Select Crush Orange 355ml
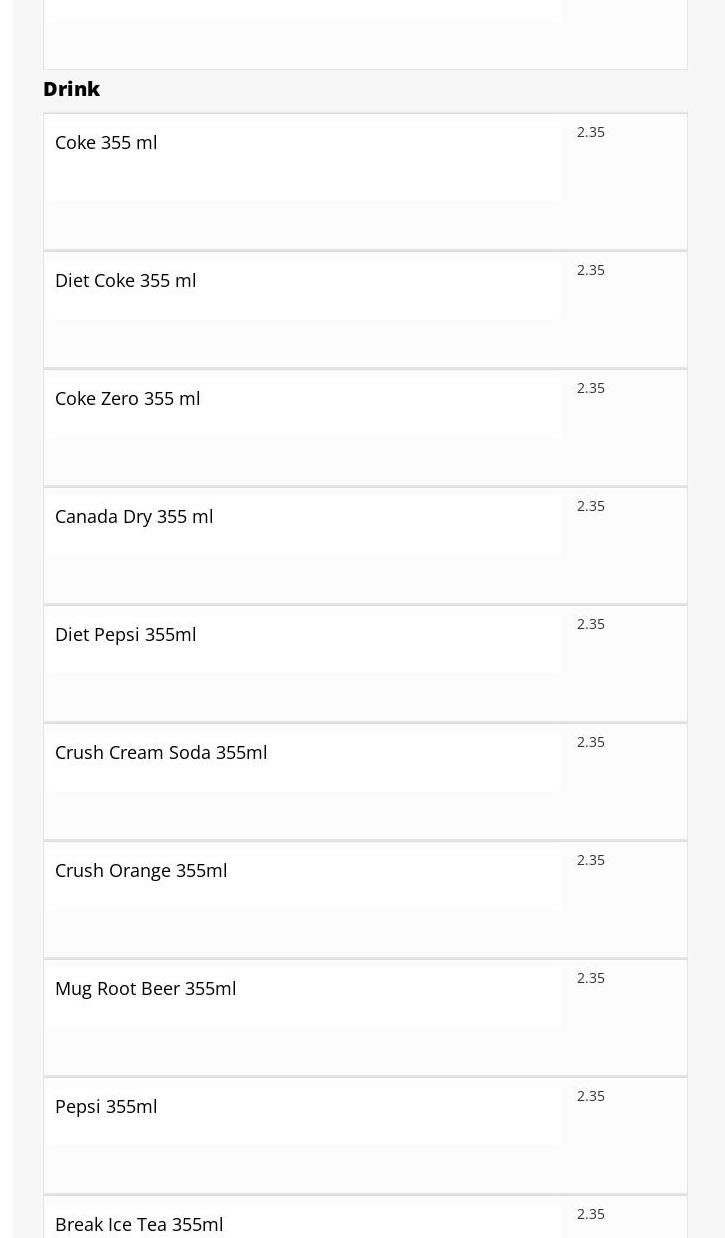Viewport: 725px width, 1238px height. [x=141, y=871]
